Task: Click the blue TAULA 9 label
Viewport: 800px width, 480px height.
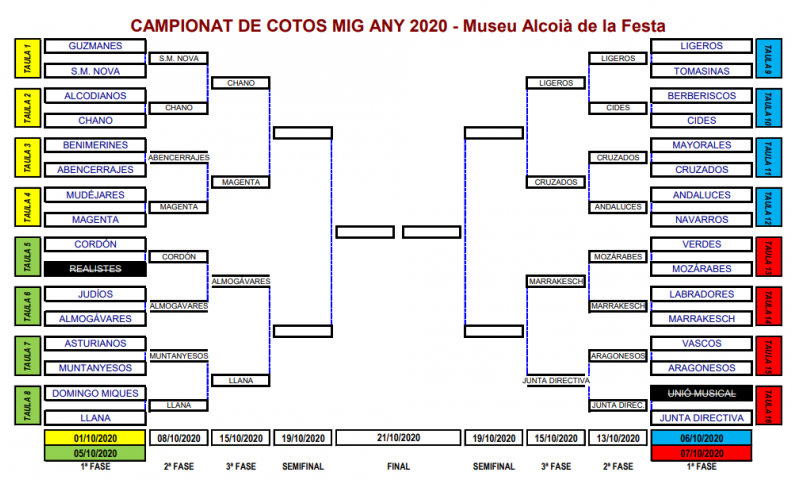Action: [x=768, y=58]
